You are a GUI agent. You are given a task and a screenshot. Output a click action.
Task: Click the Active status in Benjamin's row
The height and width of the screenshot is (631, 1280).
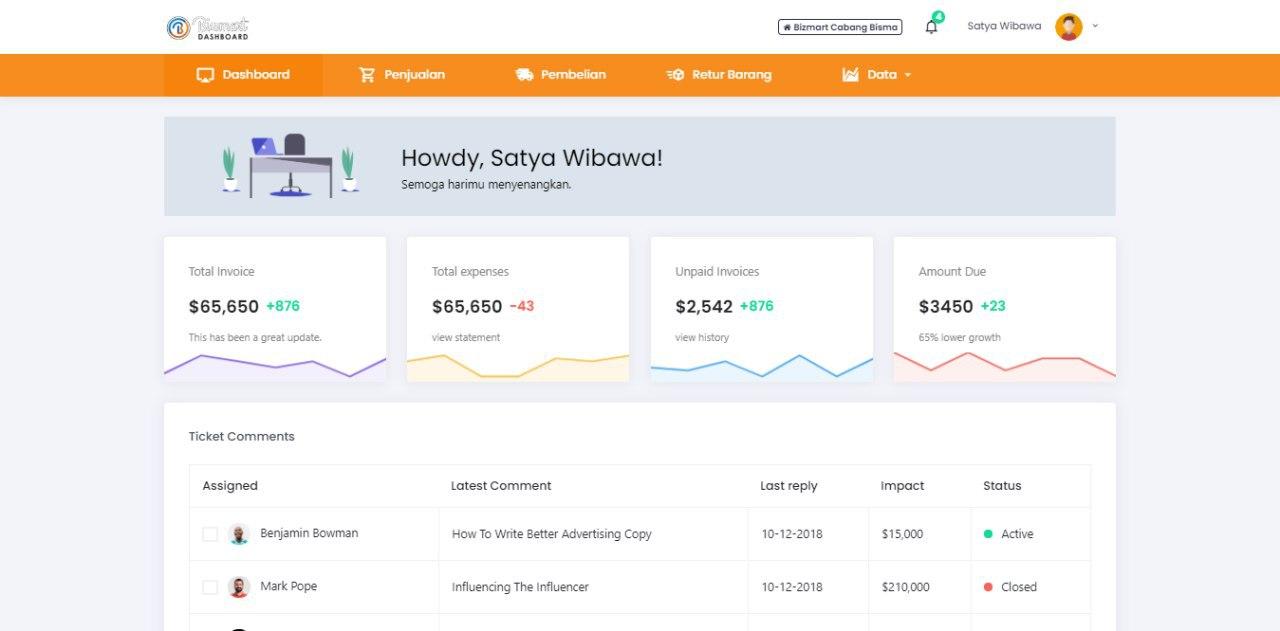pos(1009,534)
